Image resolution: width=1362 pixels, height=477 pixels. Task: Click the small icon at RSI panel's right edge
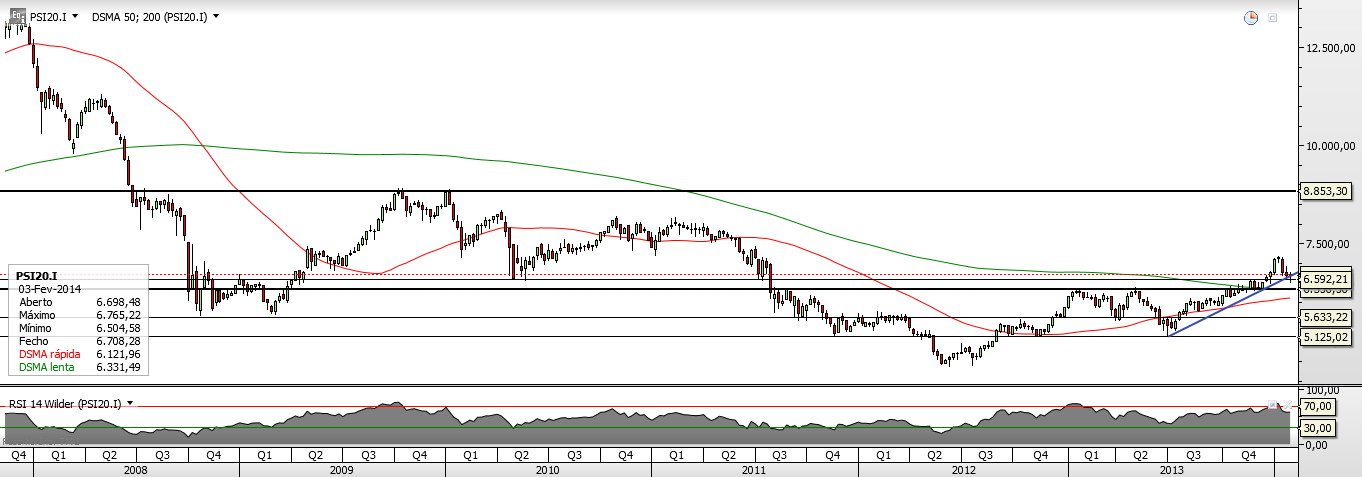[1273, 405]
